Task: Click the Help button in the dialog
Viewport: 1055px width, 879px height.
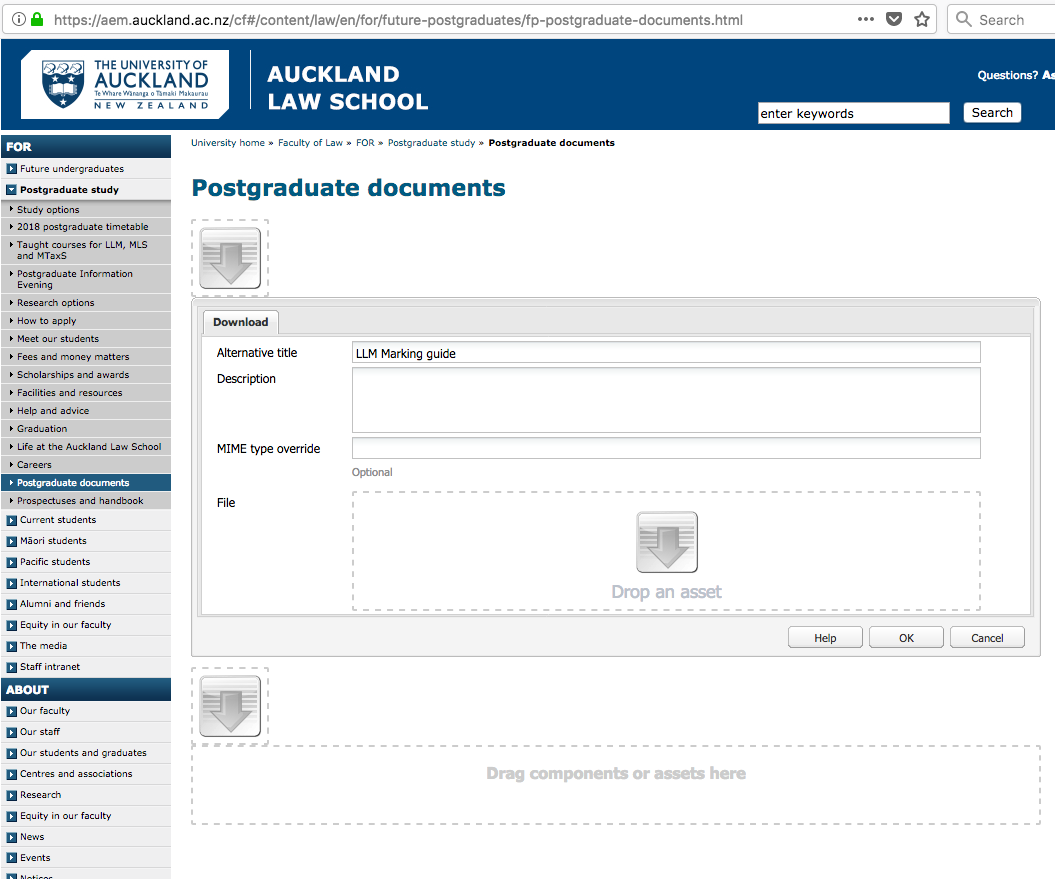Action: (x=825, y=638)
